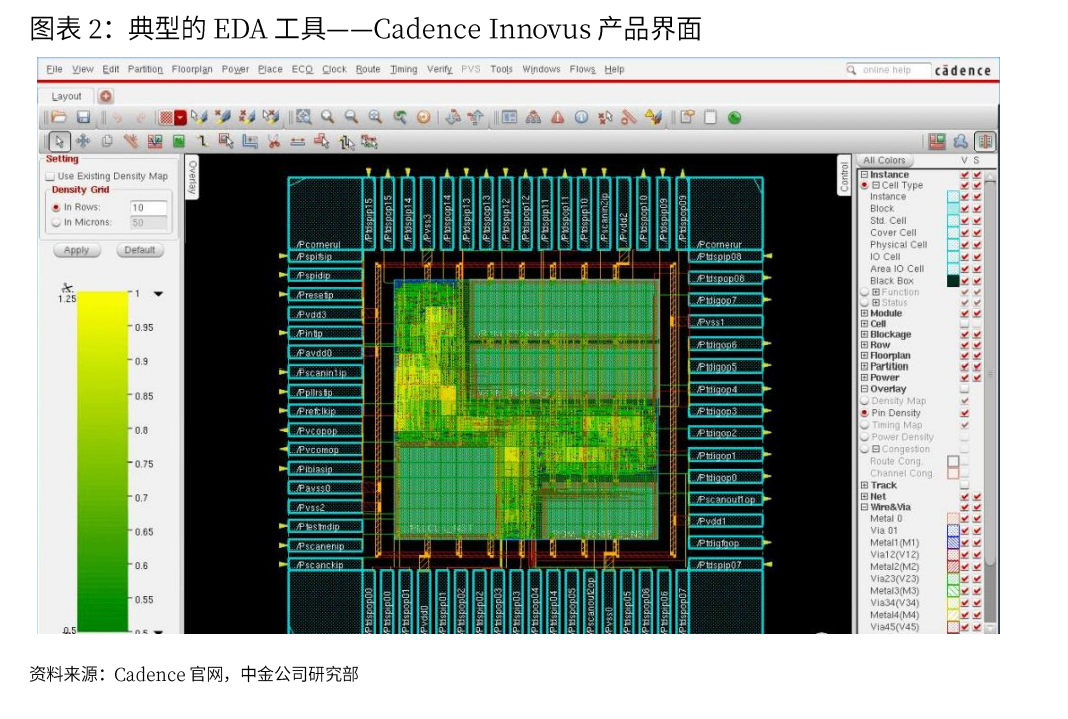The image size is (1068, 719).
Task: Open the File menu
Action: coord(54,69)
